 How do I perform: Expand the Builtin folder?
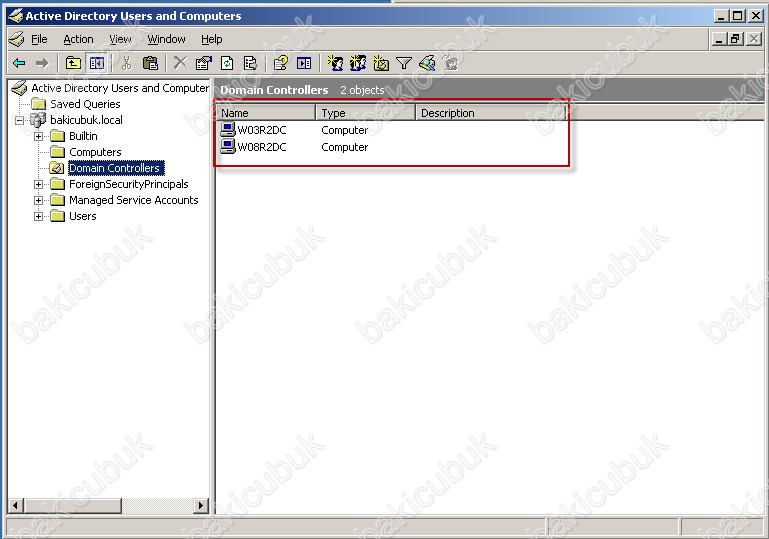(38, 136)
